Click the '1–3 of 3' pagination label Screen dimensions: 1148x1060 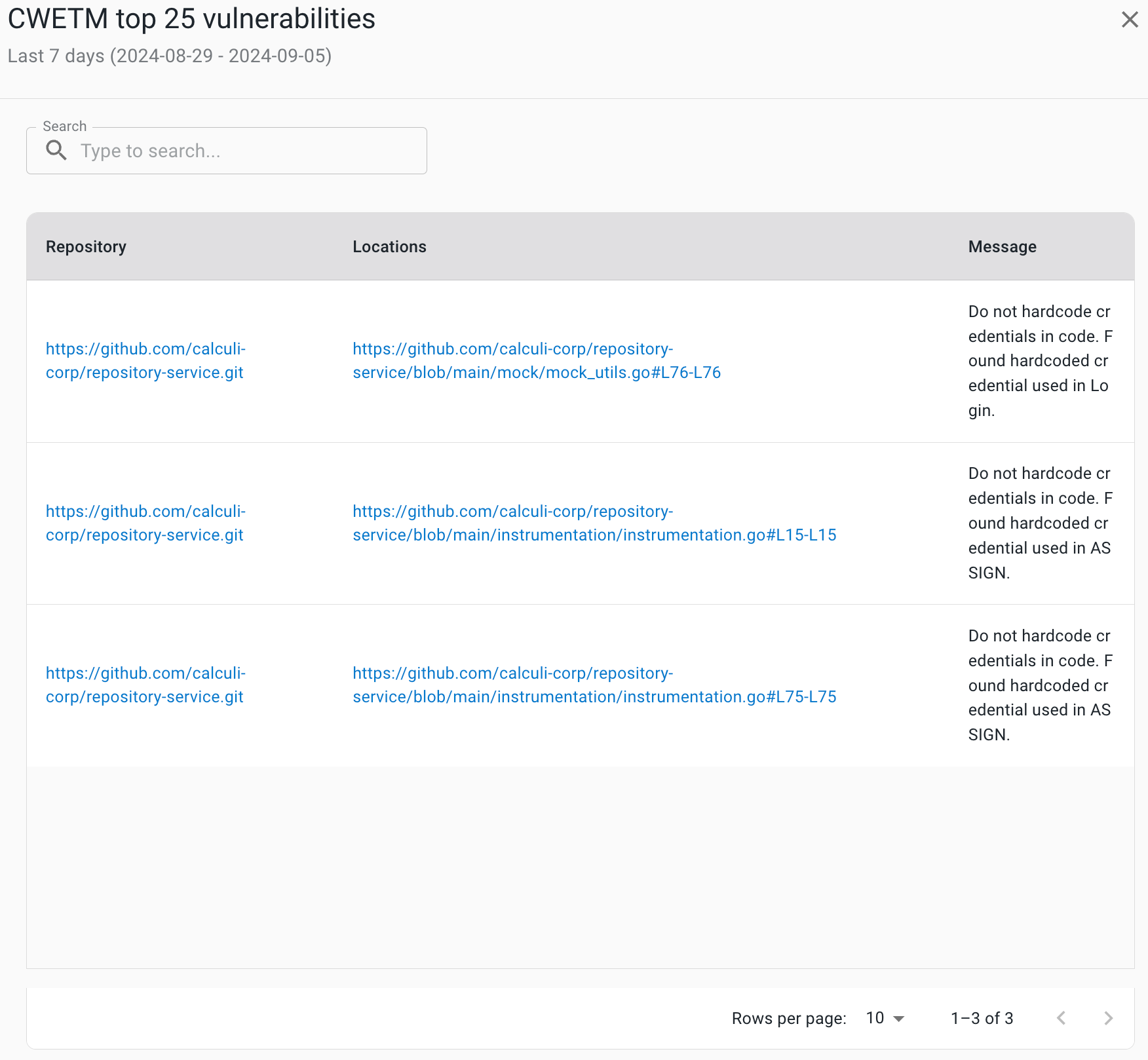[x=982, y=1018]
